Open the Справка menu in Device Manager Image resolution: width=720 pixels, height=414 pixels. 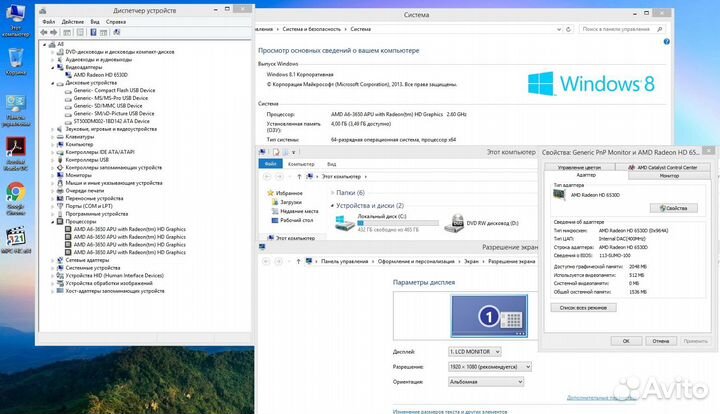tap(116, 22)
